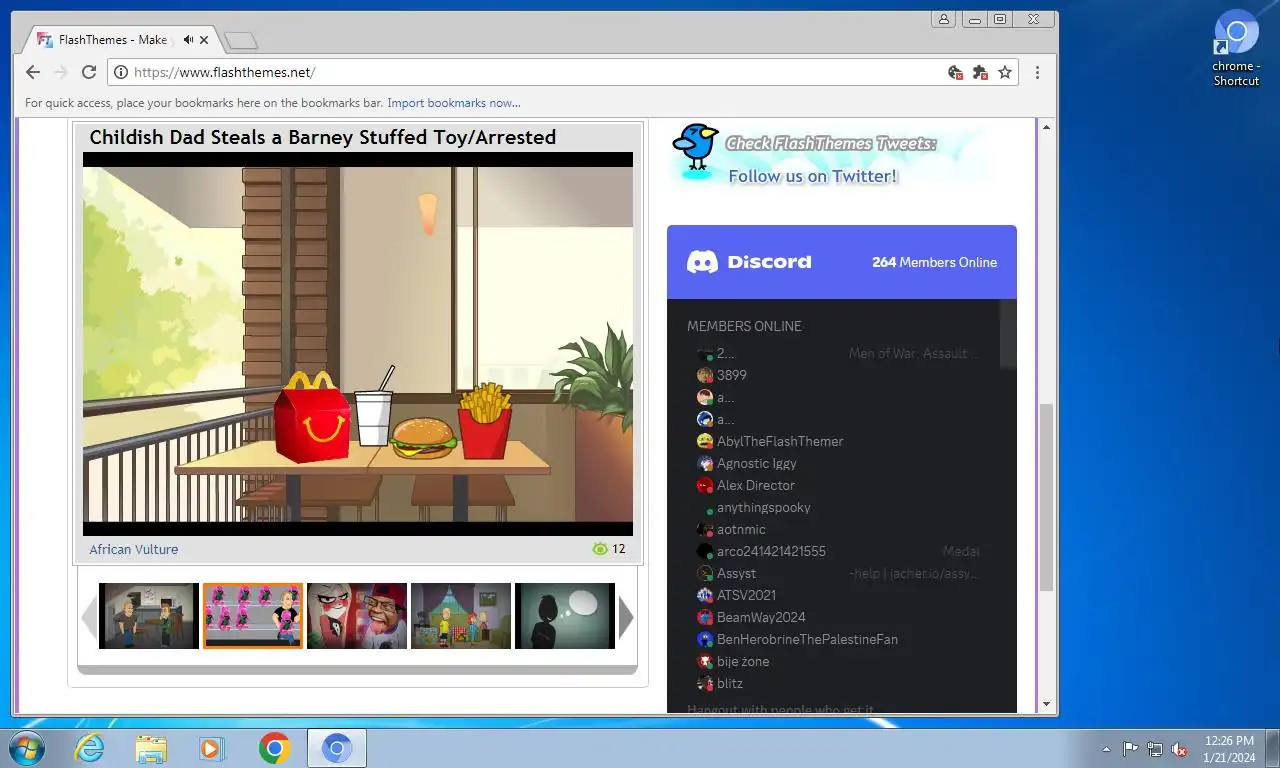Open the African Vulture author link

(133, 549)
